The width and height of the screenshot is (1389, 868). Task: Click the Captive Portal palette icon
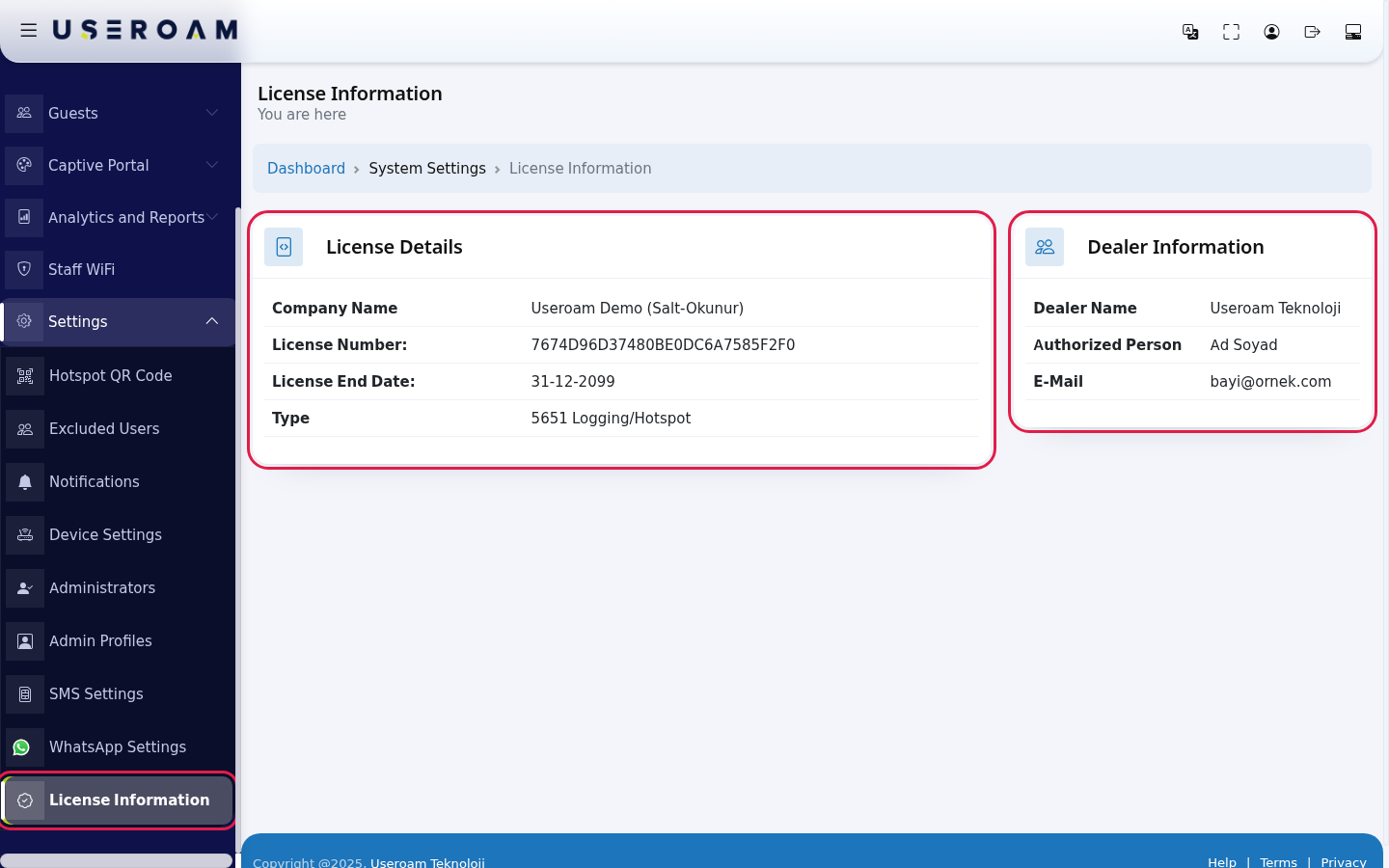(x=24, y=165)
